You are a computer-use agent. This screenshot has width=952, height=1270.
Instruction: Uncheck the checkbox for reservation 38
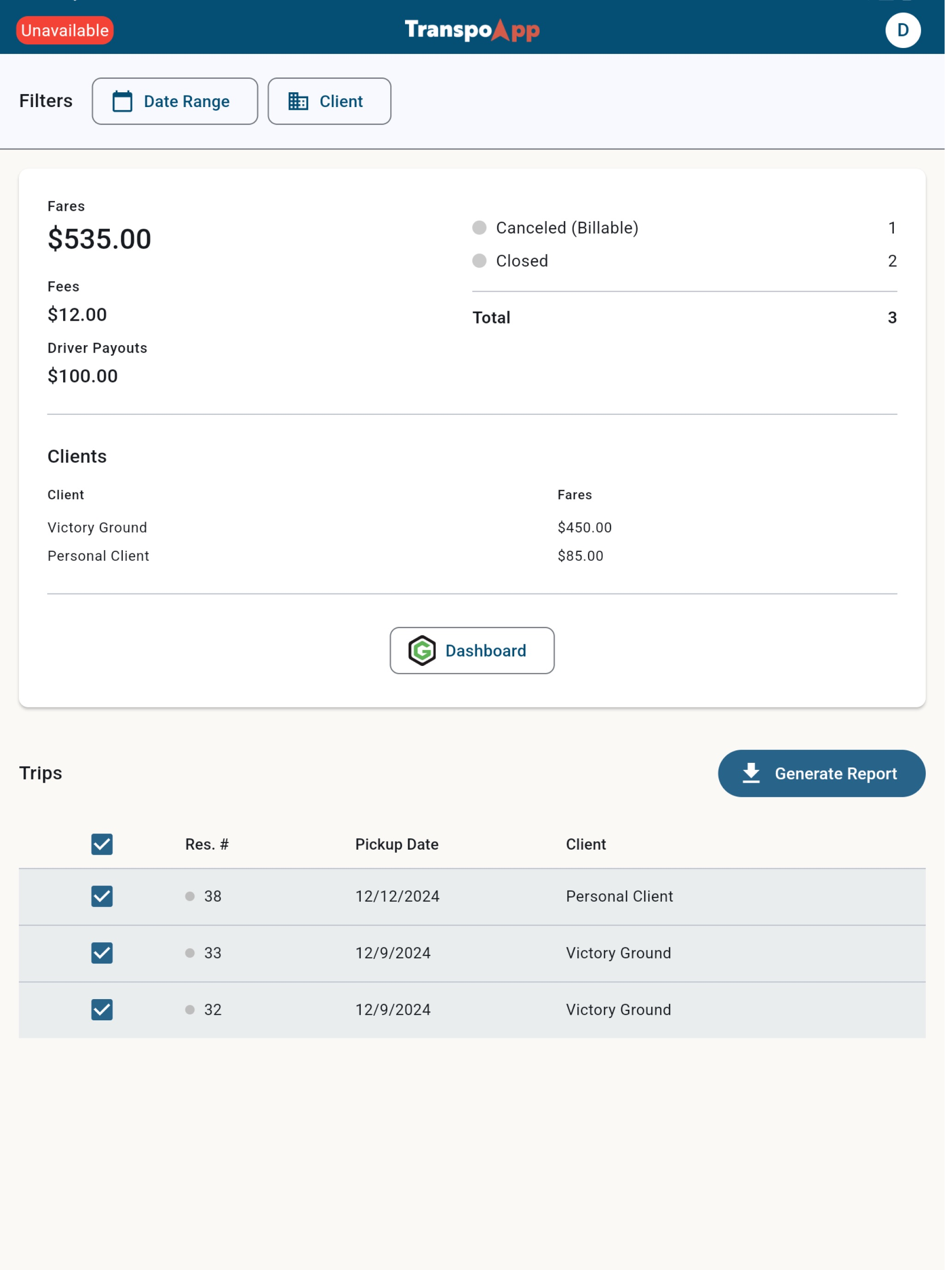pos(102,896)
